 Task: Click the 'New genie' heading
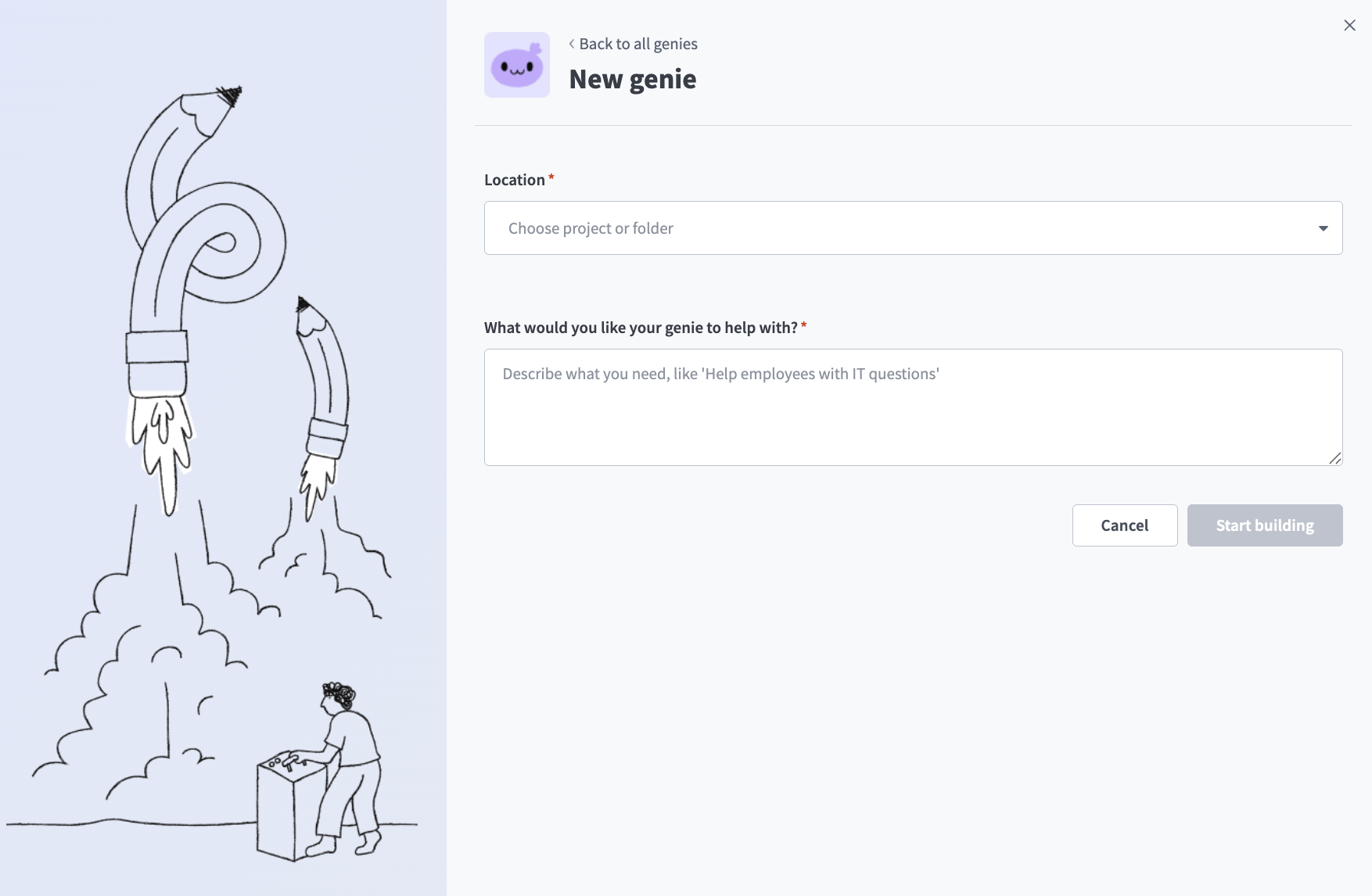point(634,78)
